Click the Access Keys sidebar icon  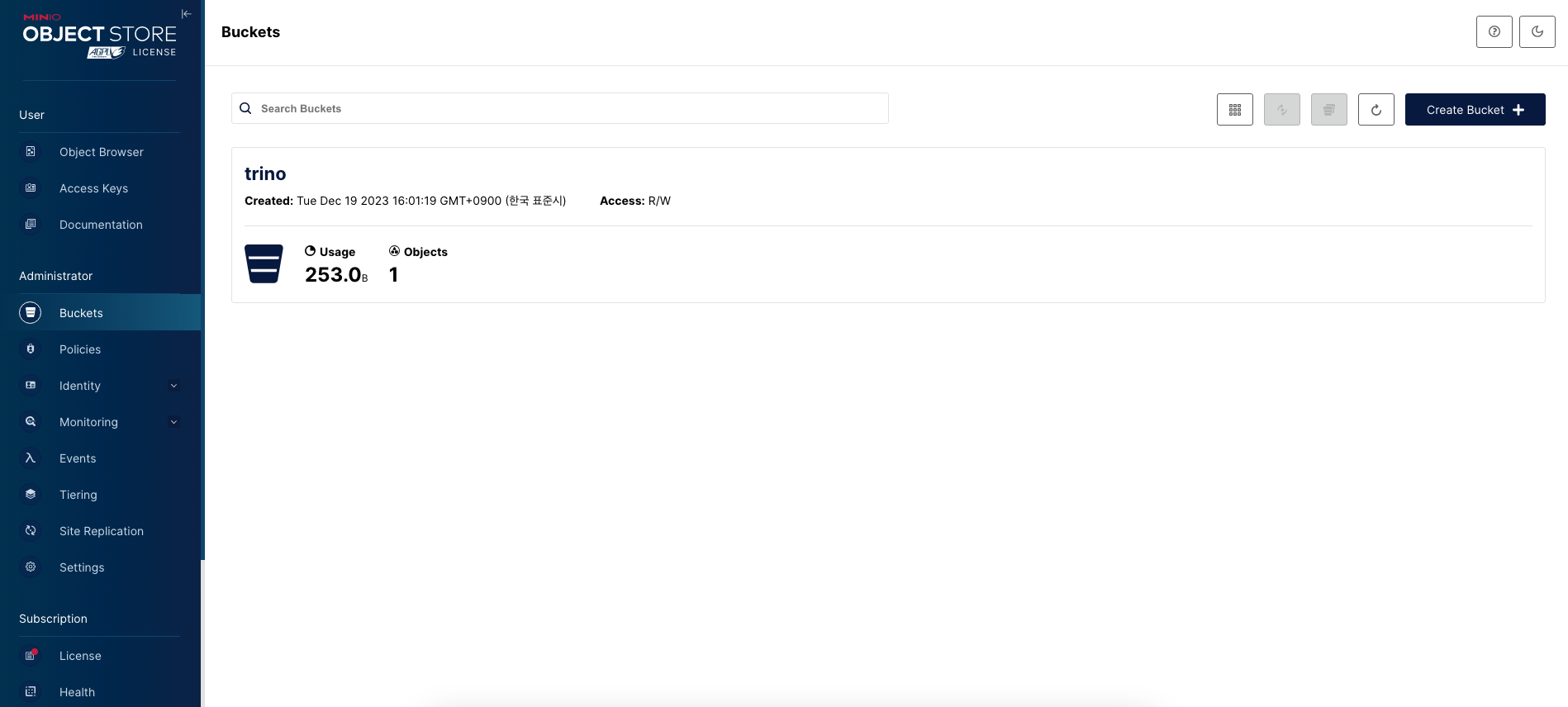pos(31,187)
